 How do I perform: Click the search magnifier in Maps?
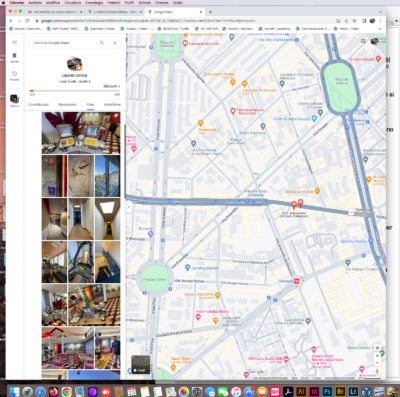click(x=102, y=43)
